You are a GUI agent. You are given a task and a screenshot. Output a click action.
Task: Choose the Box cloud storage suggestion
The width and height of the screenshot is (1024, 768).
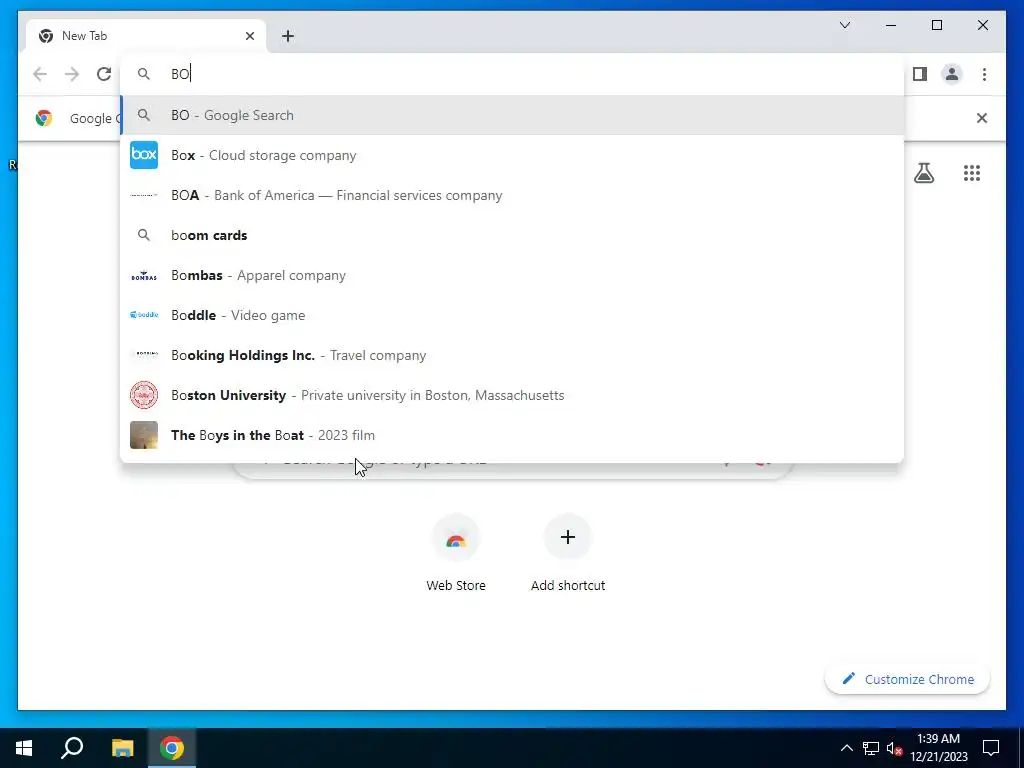[512, 155]
